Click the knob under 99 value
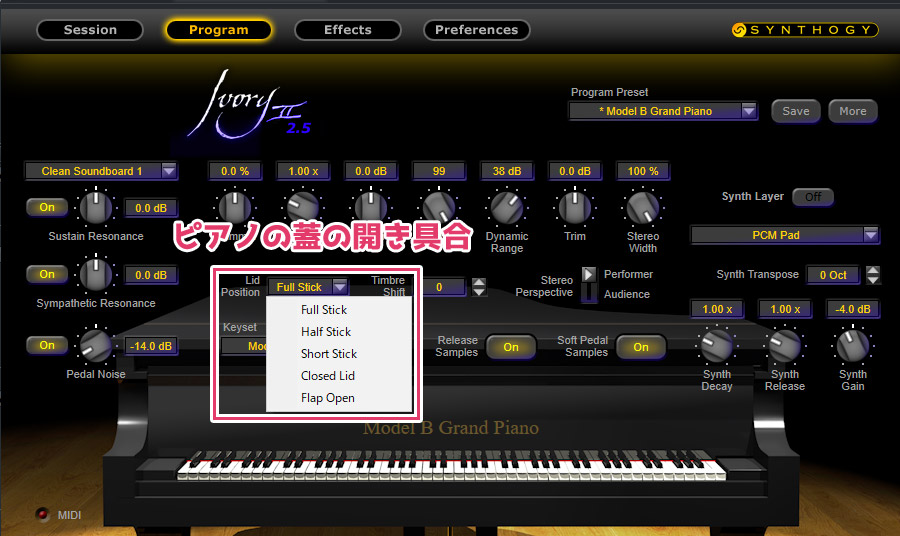This screenshot has width=900, height=536. coord(439,206)
